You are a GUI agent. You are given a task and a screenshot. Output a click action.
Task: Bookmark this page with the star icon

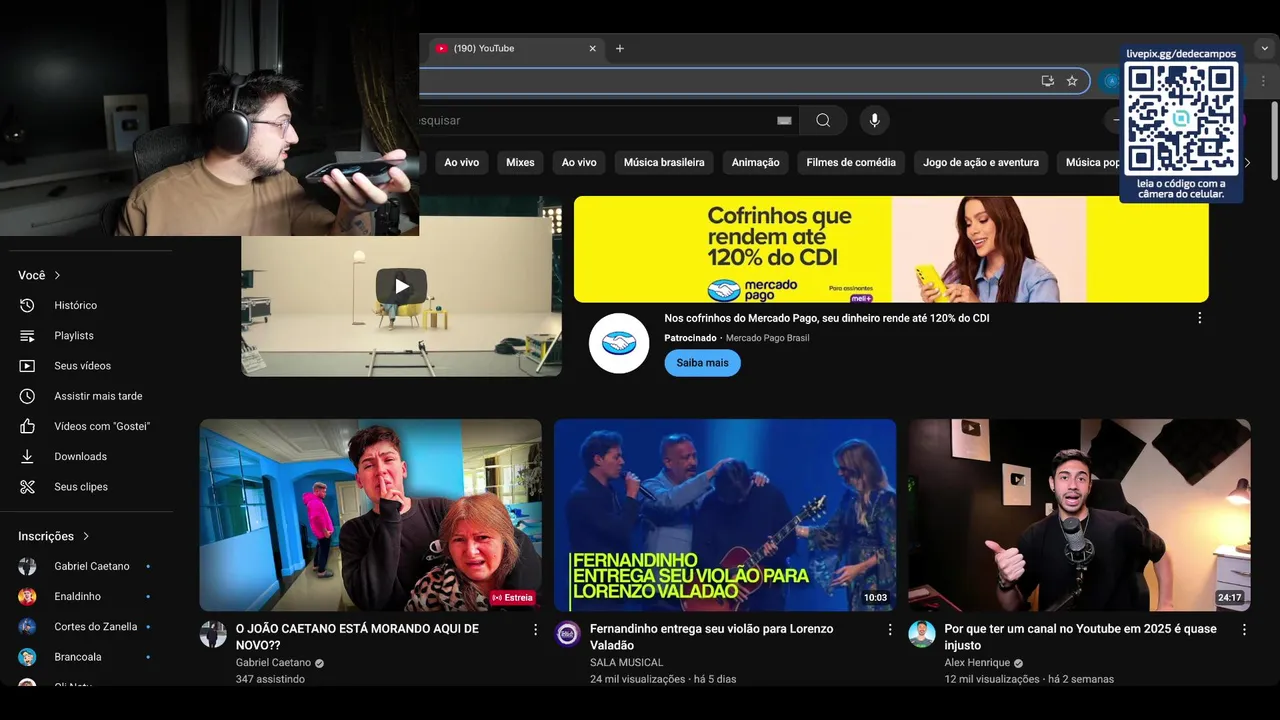pyautogui.click(x=1072, y=81)
